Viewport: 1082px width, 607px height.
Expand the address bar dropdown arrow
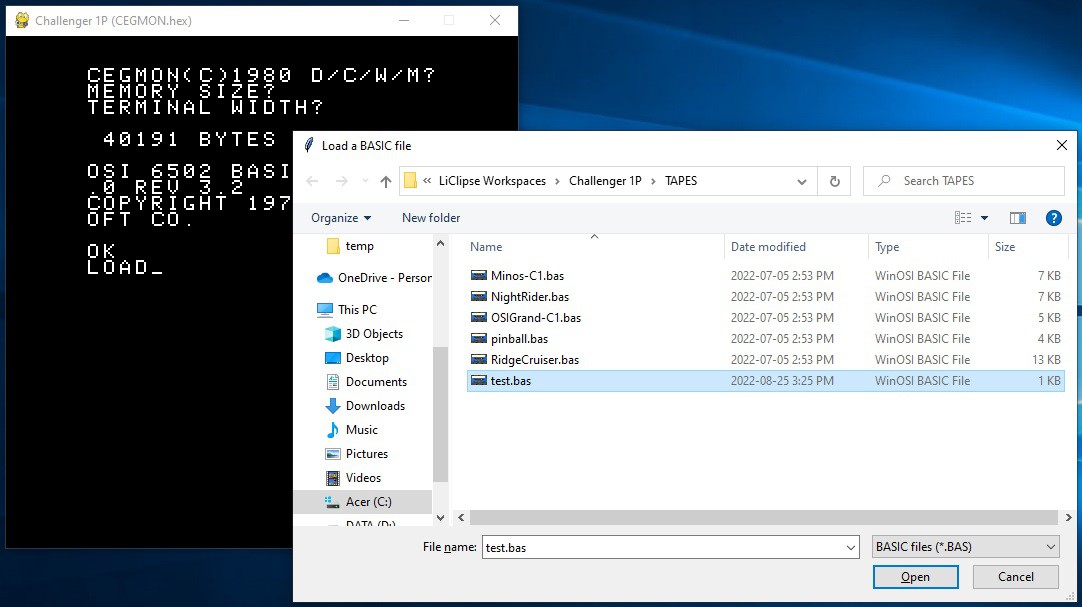pyautogui.click(x=800, y=181)
